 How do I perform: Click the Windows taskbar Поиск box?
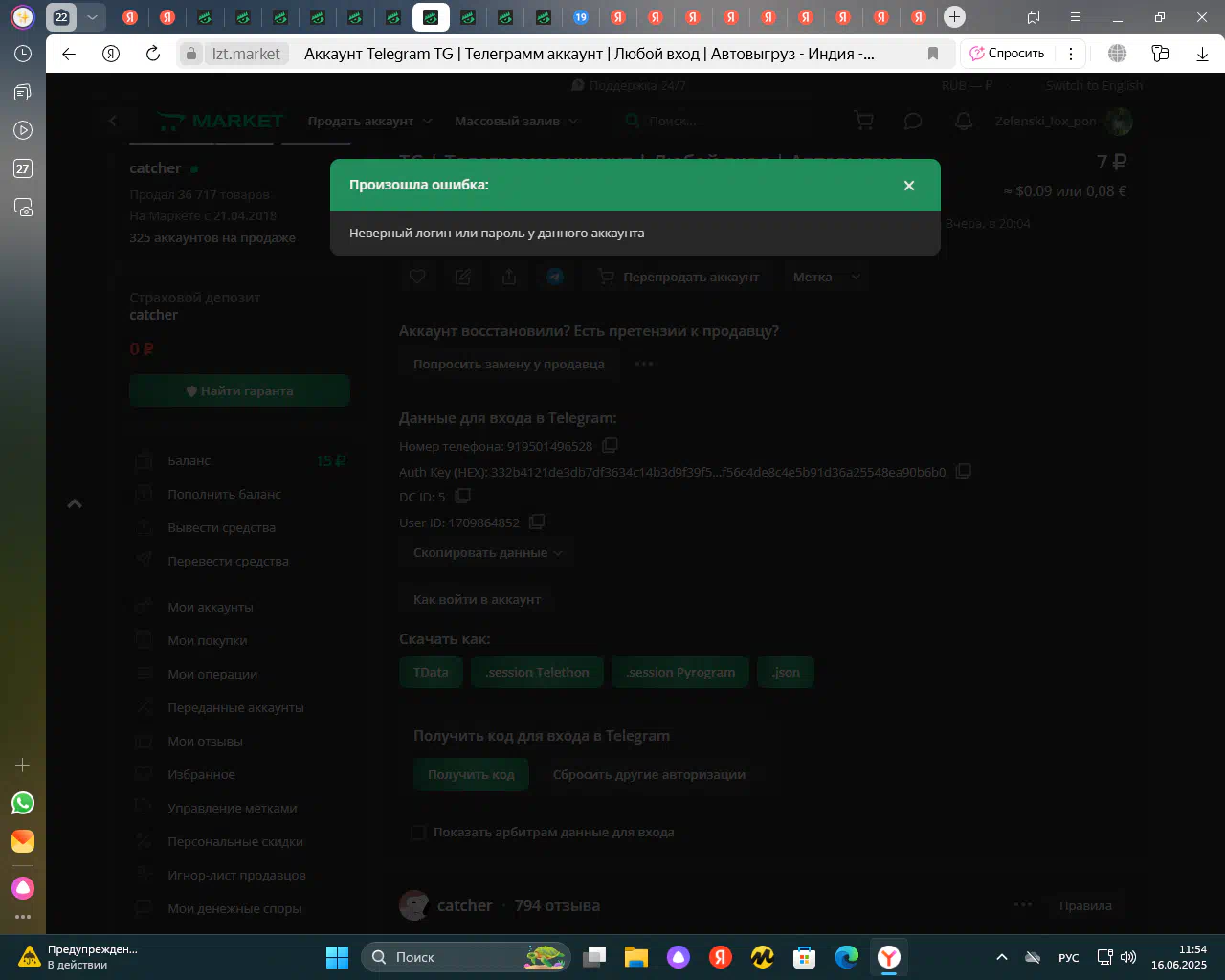(x=465, y=957)
